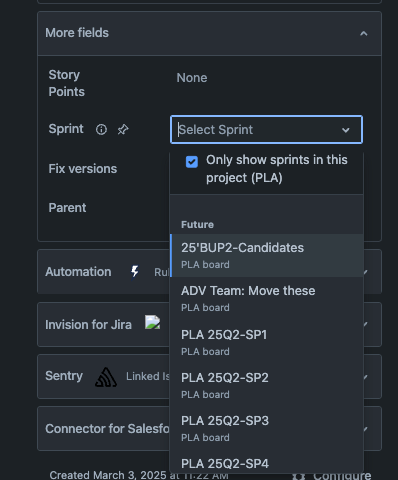Screen dimensions: 398x480
Task: Click the Parent field label
Action: [x=67, y=208]
